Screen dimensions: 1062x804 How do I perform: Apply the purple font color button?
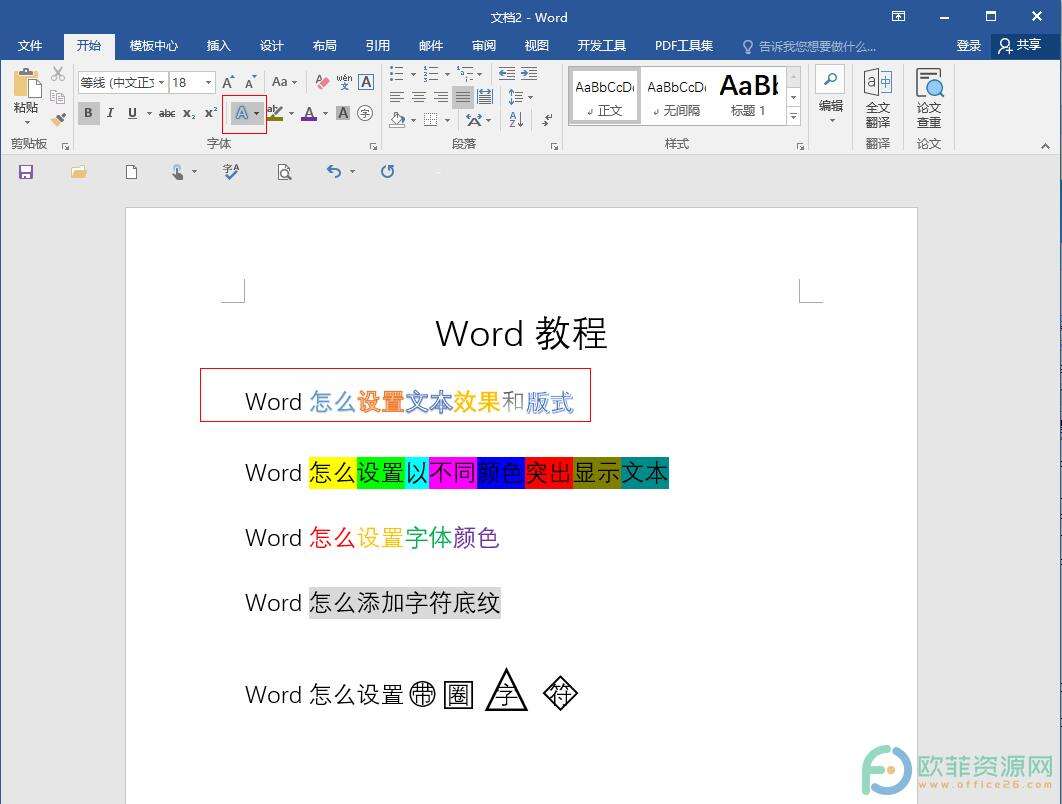pyautogui.click(x=310, y=113)
